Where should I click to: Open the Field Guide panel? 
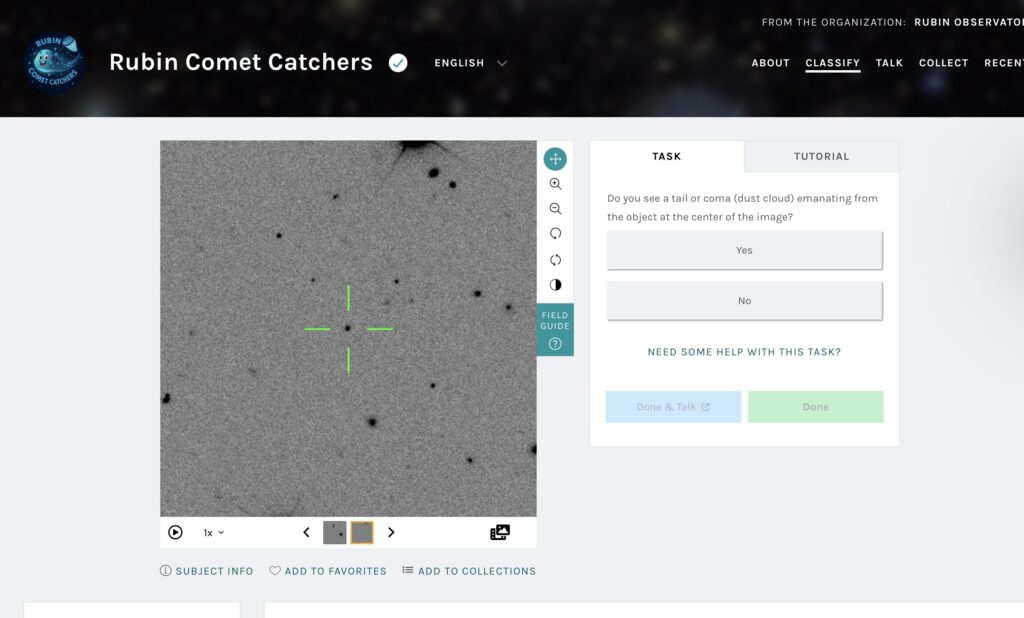tap(555, 330)
